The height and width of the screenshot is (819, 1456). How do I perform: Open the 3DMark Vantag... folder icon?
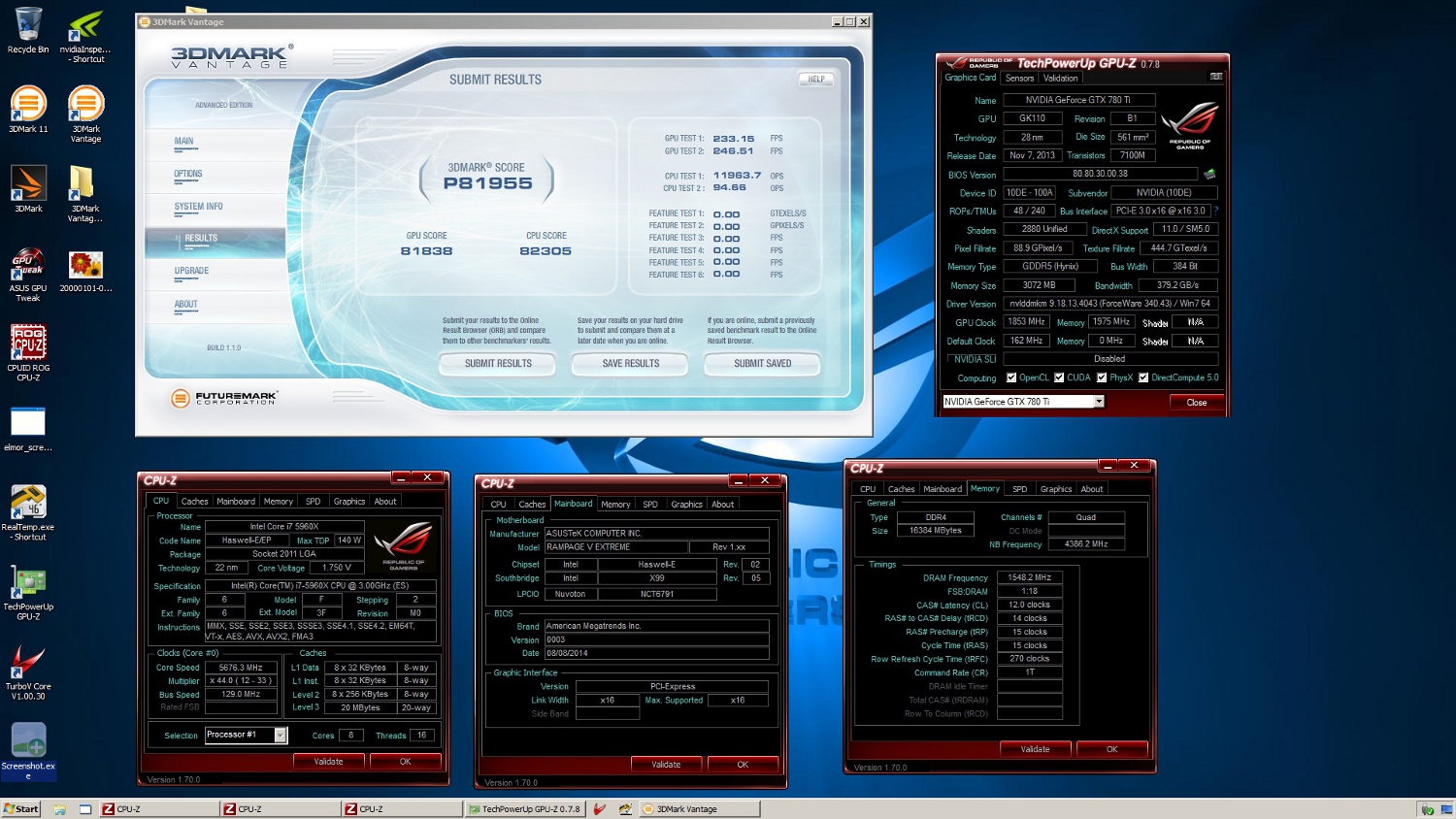click(x=85, y=194)
